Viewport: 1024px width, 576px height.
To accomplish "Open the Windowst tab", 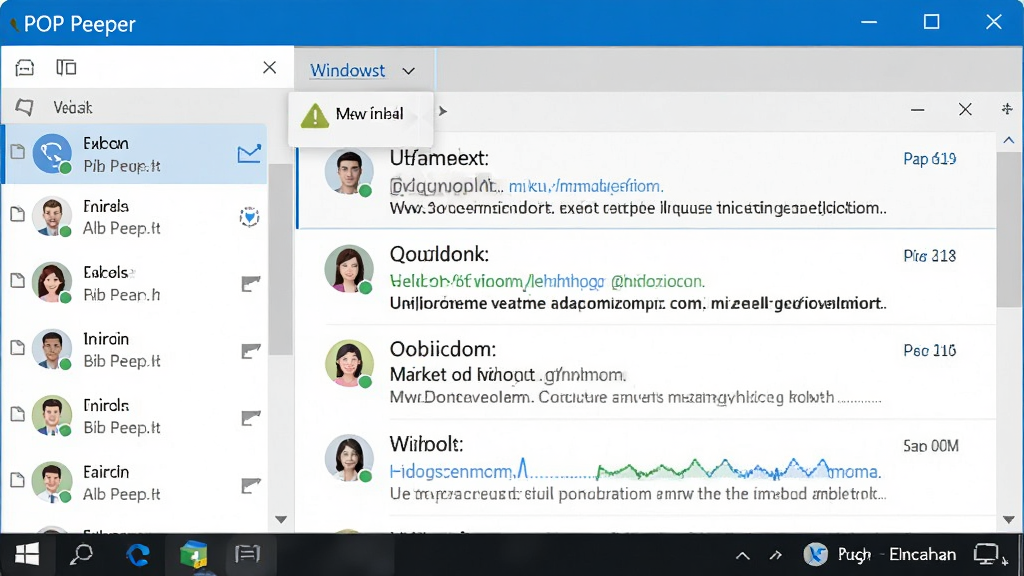I will (x=347, y=70).
